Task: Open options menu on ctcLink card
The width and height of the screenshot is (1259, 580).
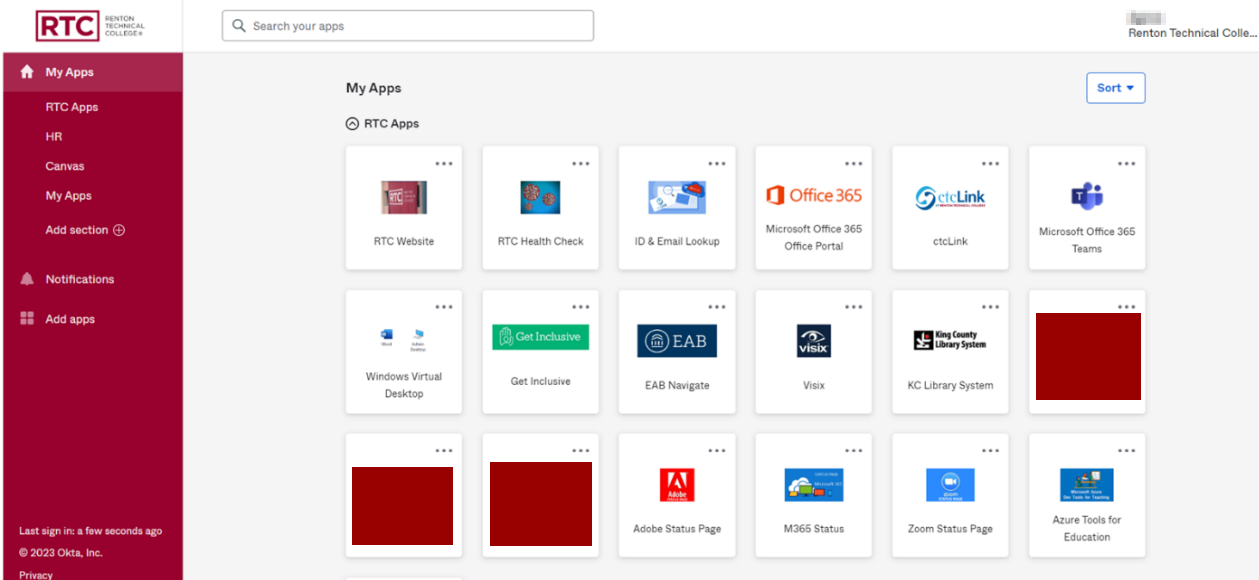Action: 990,164
